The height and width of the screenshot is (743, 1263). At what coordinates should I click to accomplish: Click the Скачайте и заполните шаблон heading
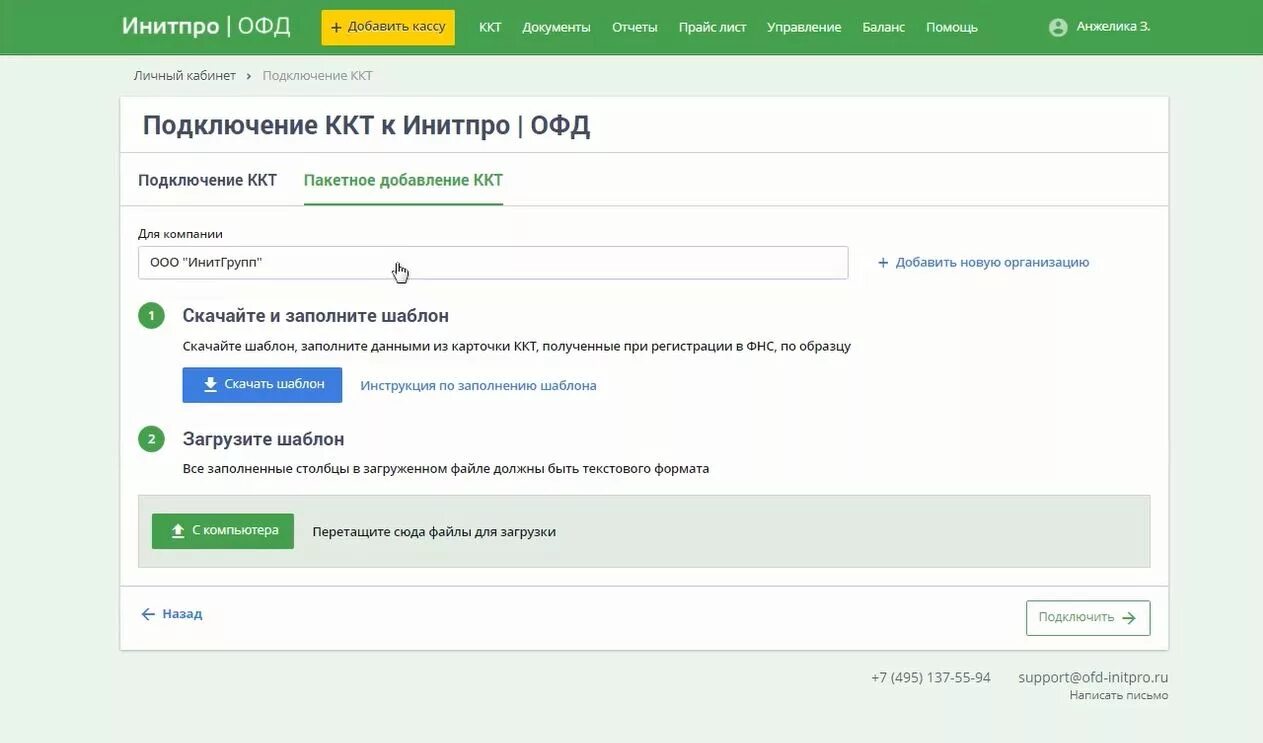[315, 316]
